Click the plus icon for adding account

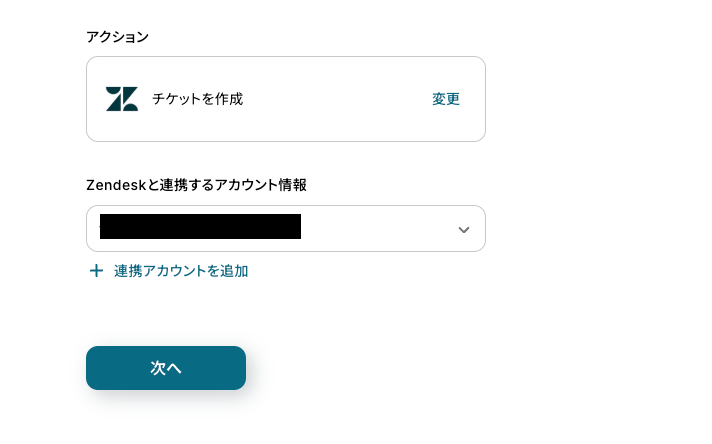(x=96, y=271)
